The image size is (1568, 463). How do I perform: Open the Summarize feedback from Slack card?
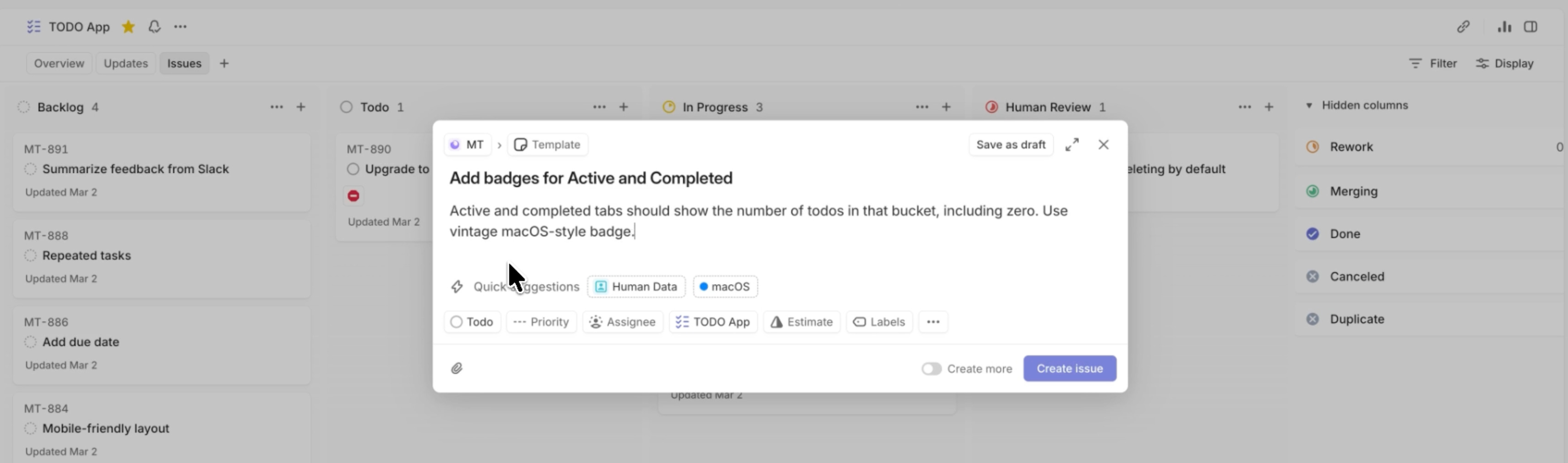click(162, 173)
